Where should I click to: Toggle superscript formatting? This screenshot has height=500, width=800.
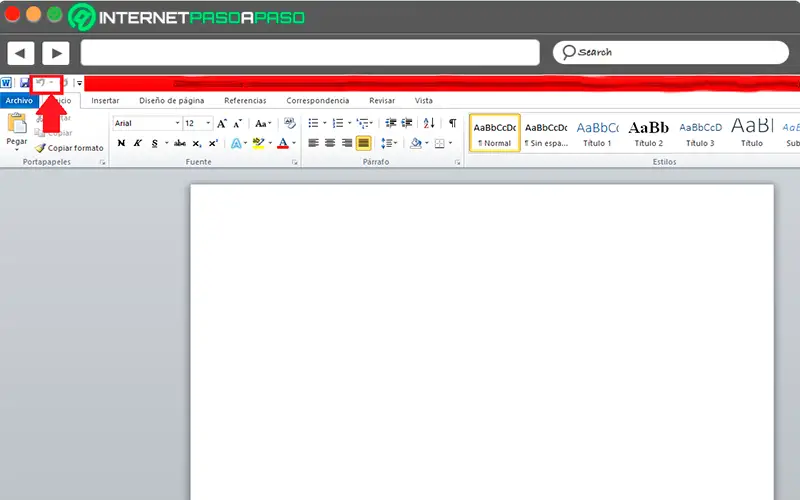(213, 143)
